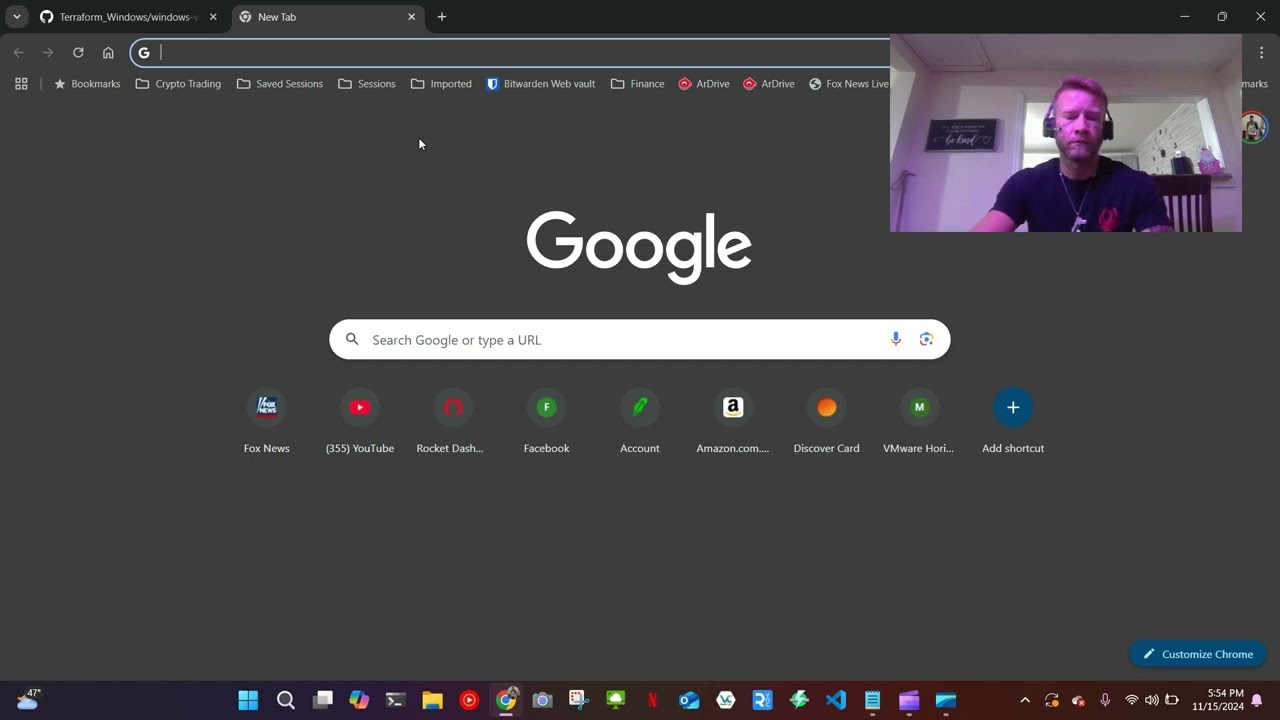This screenshot has height=720, width=1280.
Task: Open File Explorer from the taskbar
Action: (x=432, y=700)
